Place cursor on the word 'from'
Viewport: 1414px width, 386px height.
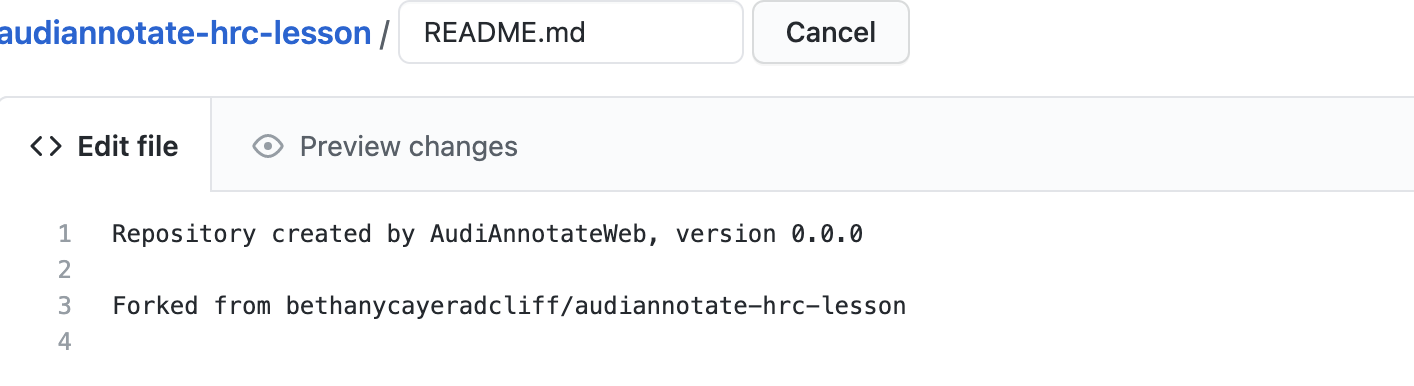(242, 306)
